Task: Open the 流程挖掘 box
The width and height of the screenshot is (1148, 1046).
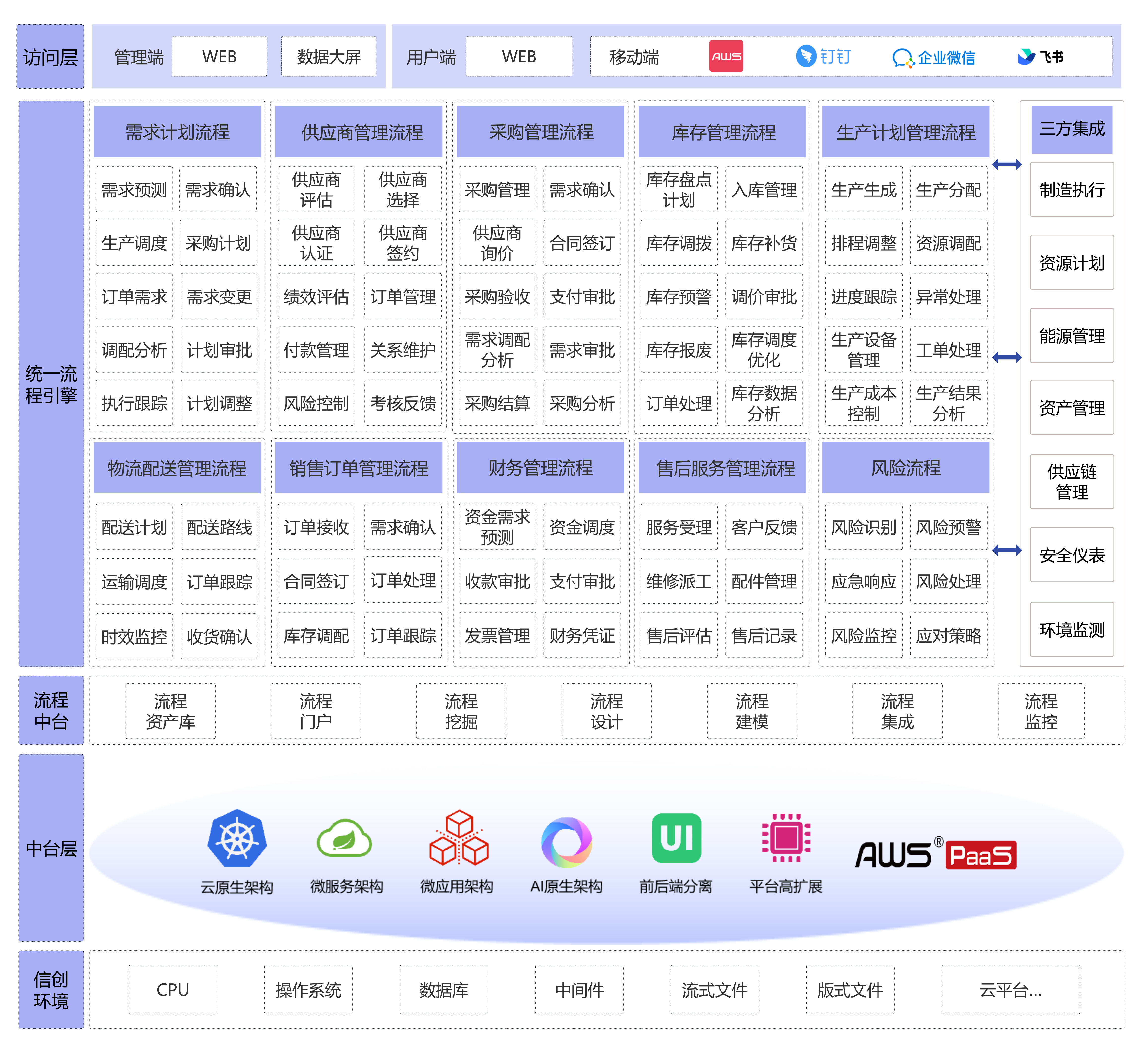Action: pos(461,711)
